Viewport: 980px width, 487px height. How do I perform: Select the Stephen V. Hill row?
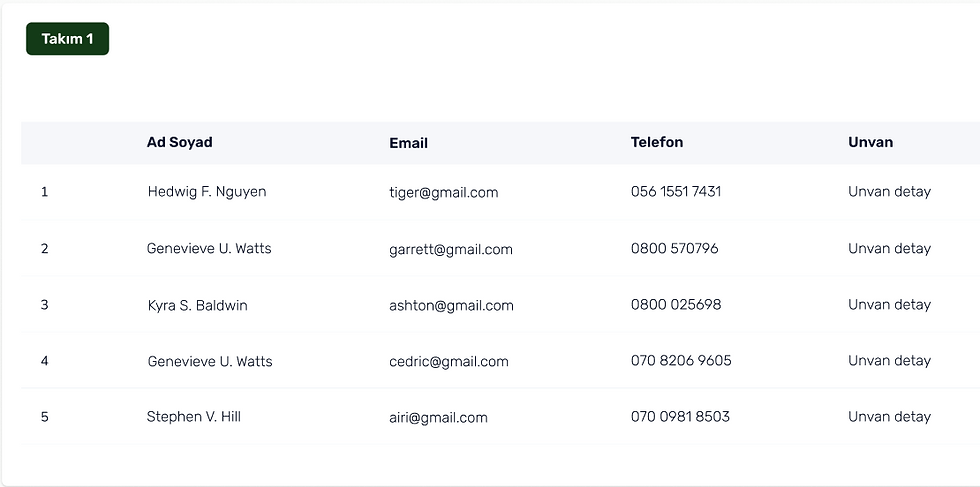(x=500, y=416)
